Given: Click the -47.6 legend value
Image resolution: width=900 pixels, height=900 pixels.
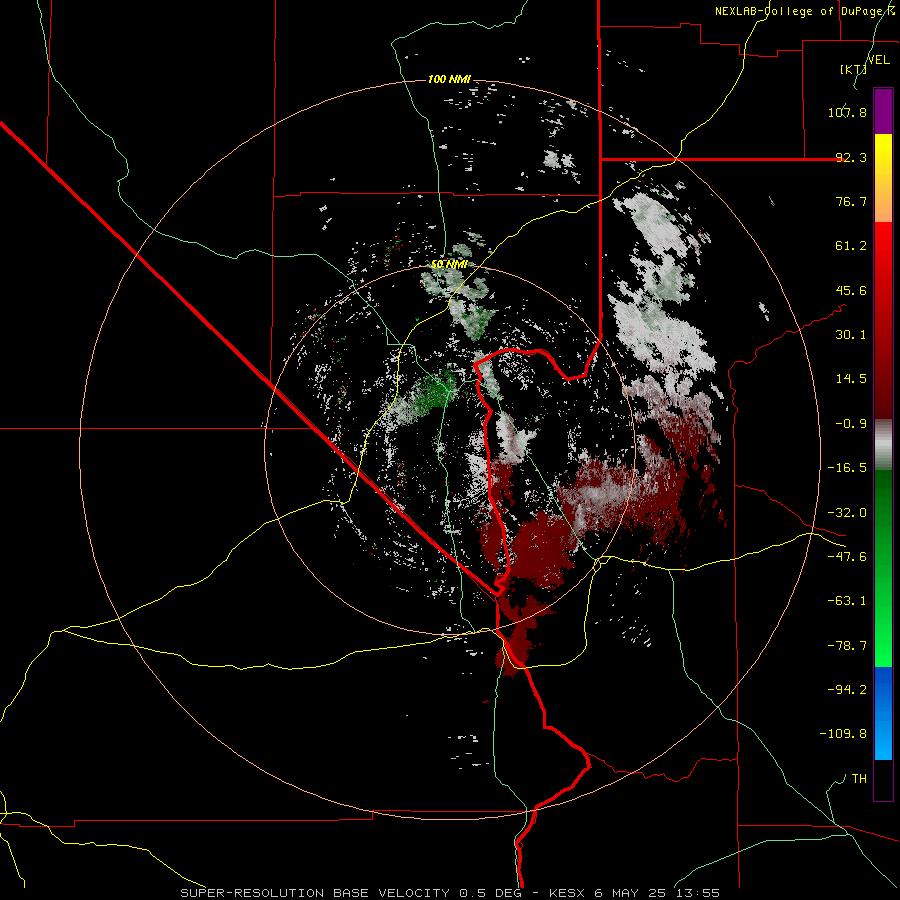Looking at the screenshot, I should click(x=847, y=557).
